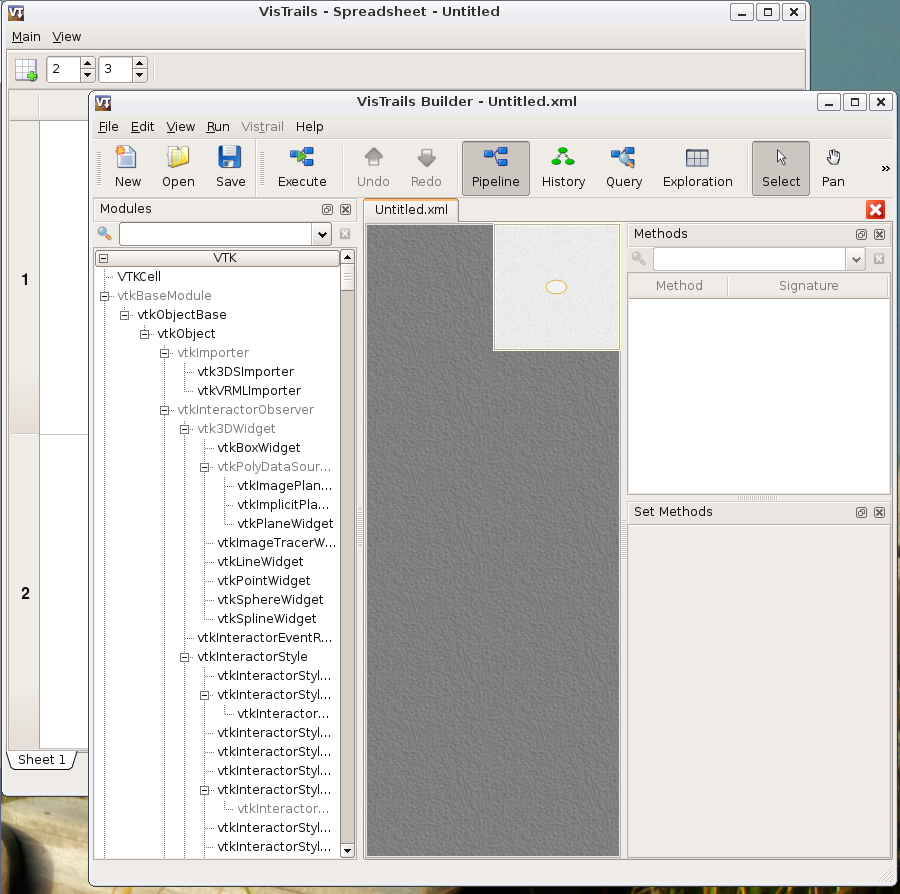Viewport: 900px width, 894px height.
Task: Click the Sheet 1 spreadsheet tab
Action: [x=42, y=760]
